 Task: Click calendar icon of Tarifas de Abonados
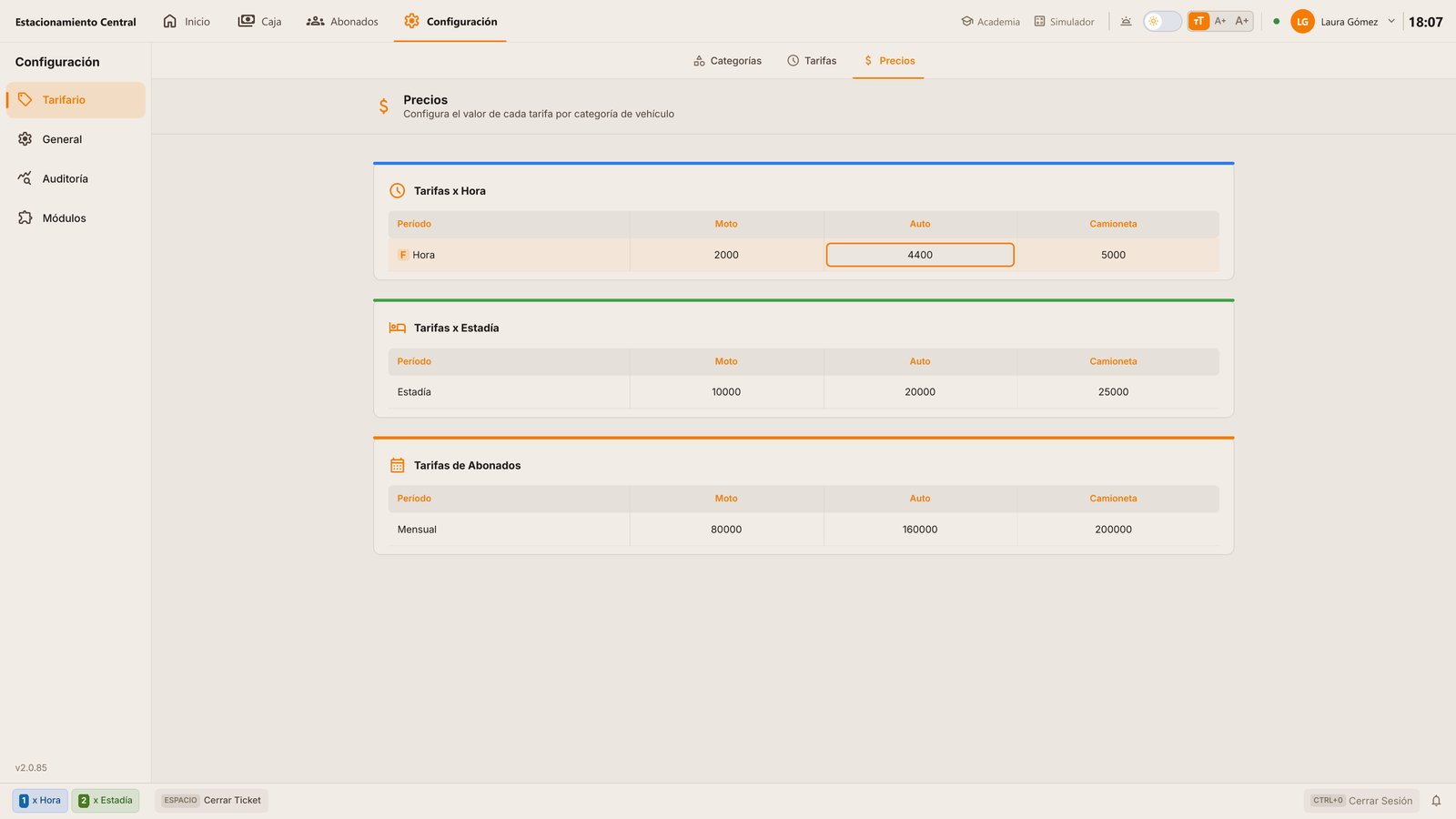pyautogui.click(x=398, y=465)
